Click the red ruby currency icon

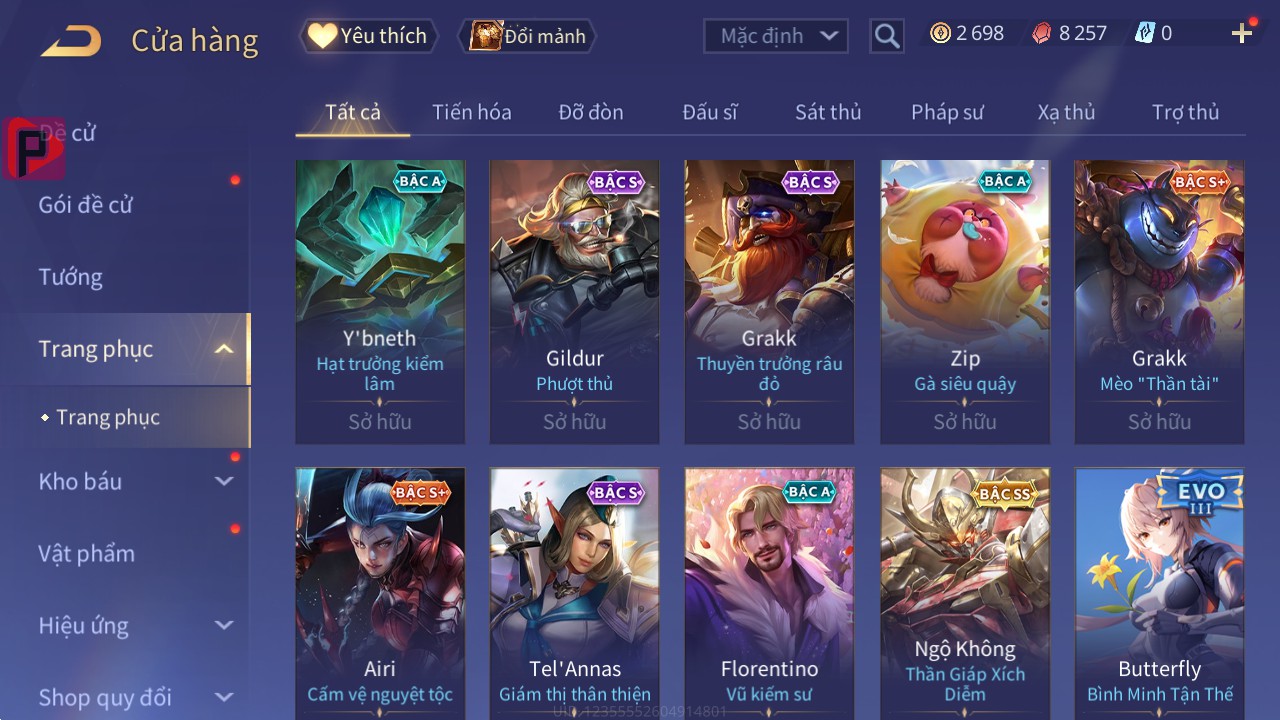(1041, 33)
